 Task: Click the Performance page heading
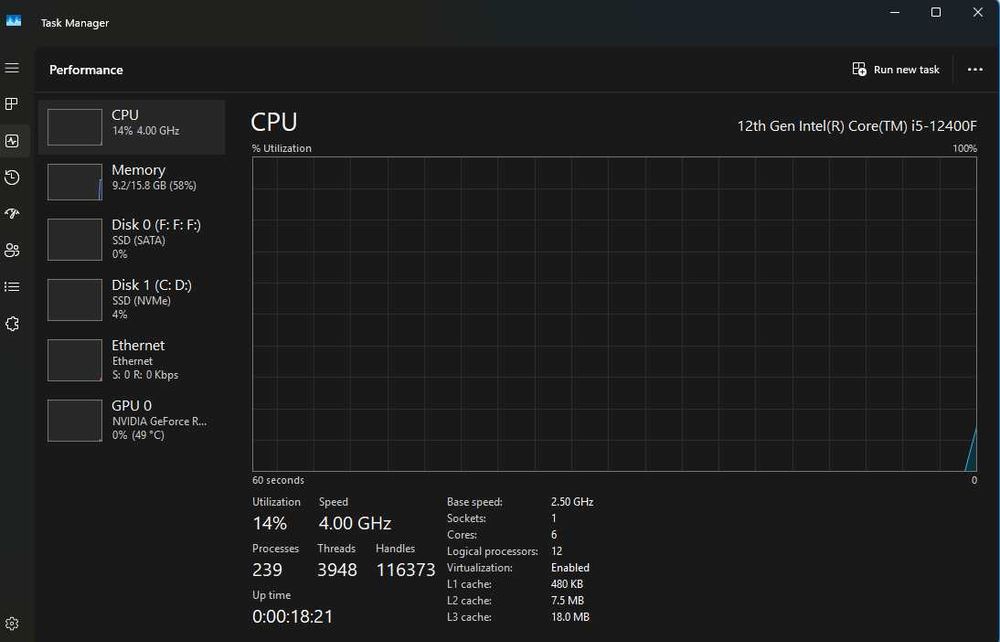point(86,69)
